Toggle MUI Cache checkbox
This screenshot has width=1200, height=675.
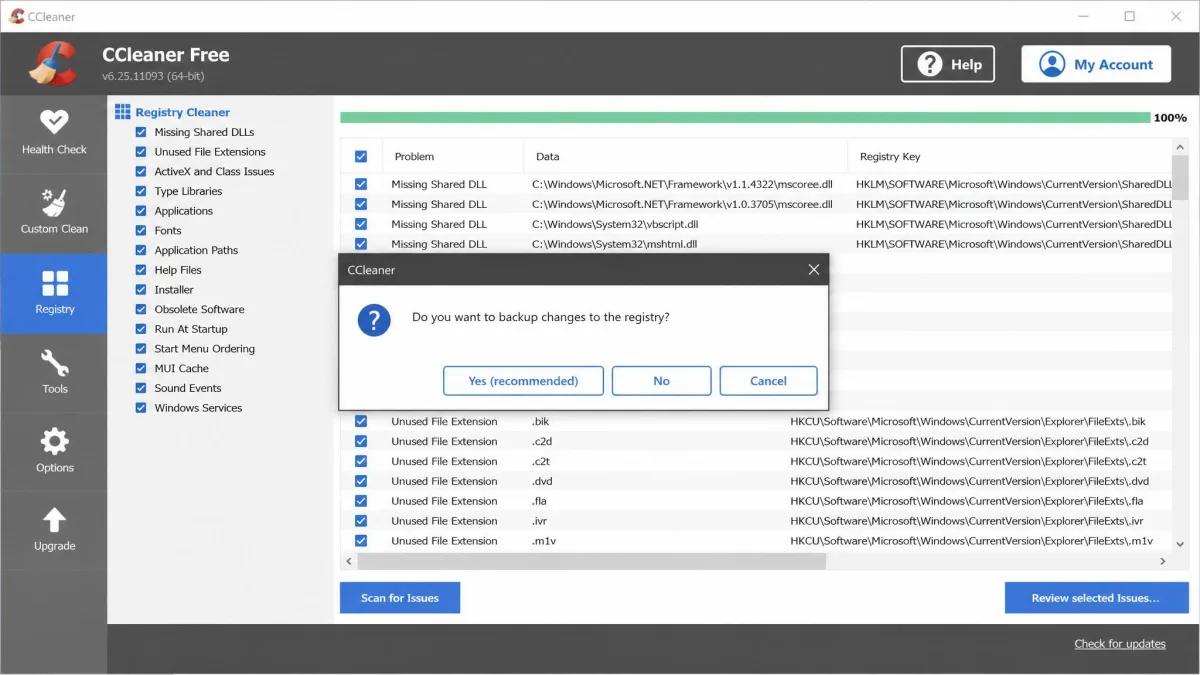pyautogui.click(x=141, y=369)
